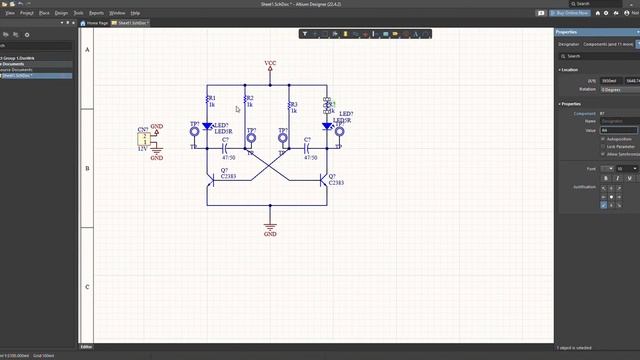Click the Editor tab below the sheet
Image resolution: width=640 pixels, height=360 pixels.
tap(86, 347)
